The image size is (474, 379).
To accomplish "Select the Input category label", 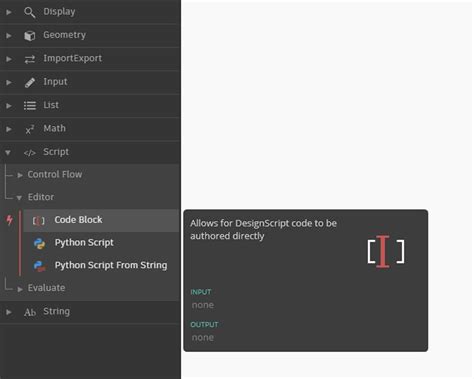I will (55, 82).
